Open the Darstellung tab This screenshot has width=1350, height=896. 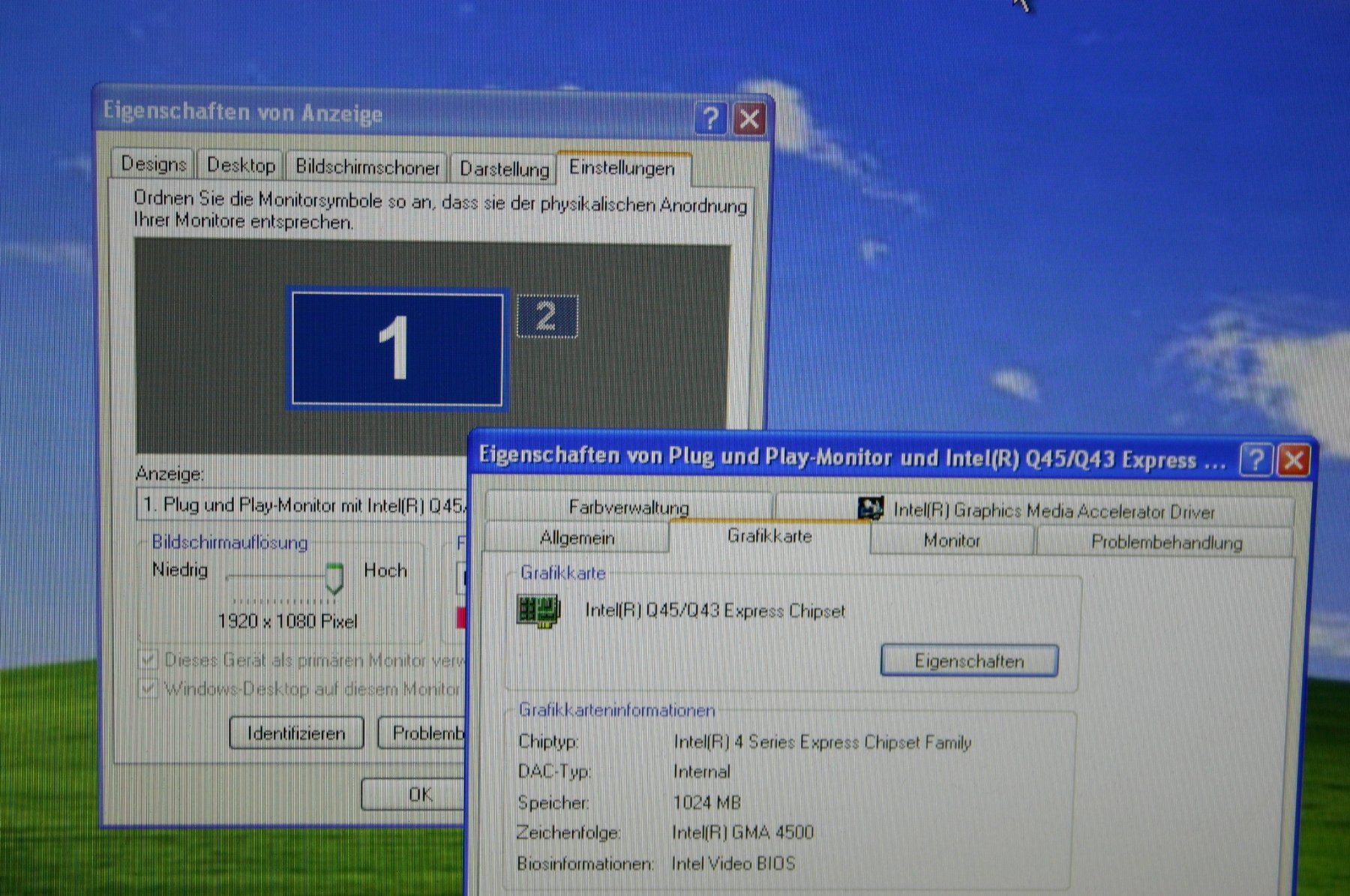pos(504,169)
